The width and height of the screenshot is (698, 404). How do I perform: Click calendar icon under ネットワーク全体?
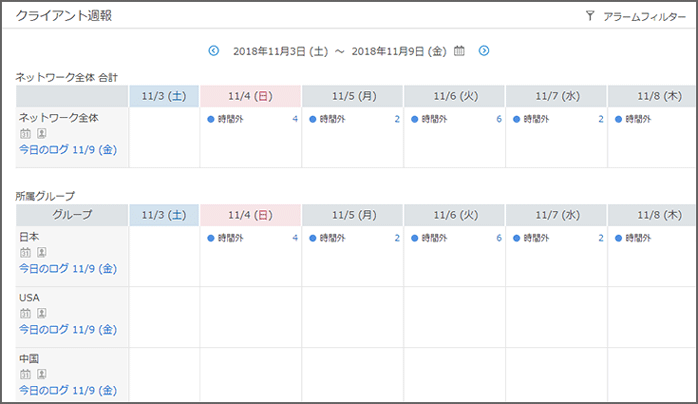25,133
